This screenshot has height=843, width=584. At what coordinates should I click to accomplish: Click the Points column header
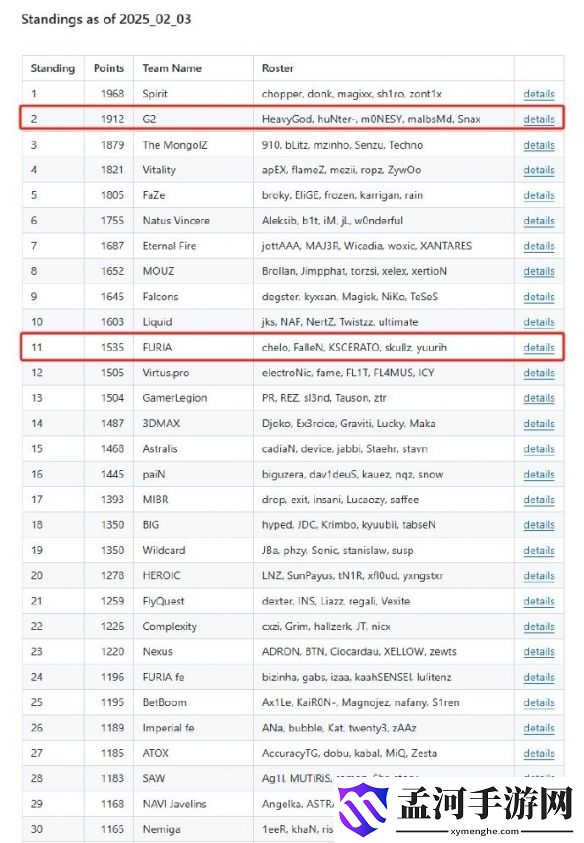tap(109, 68)
